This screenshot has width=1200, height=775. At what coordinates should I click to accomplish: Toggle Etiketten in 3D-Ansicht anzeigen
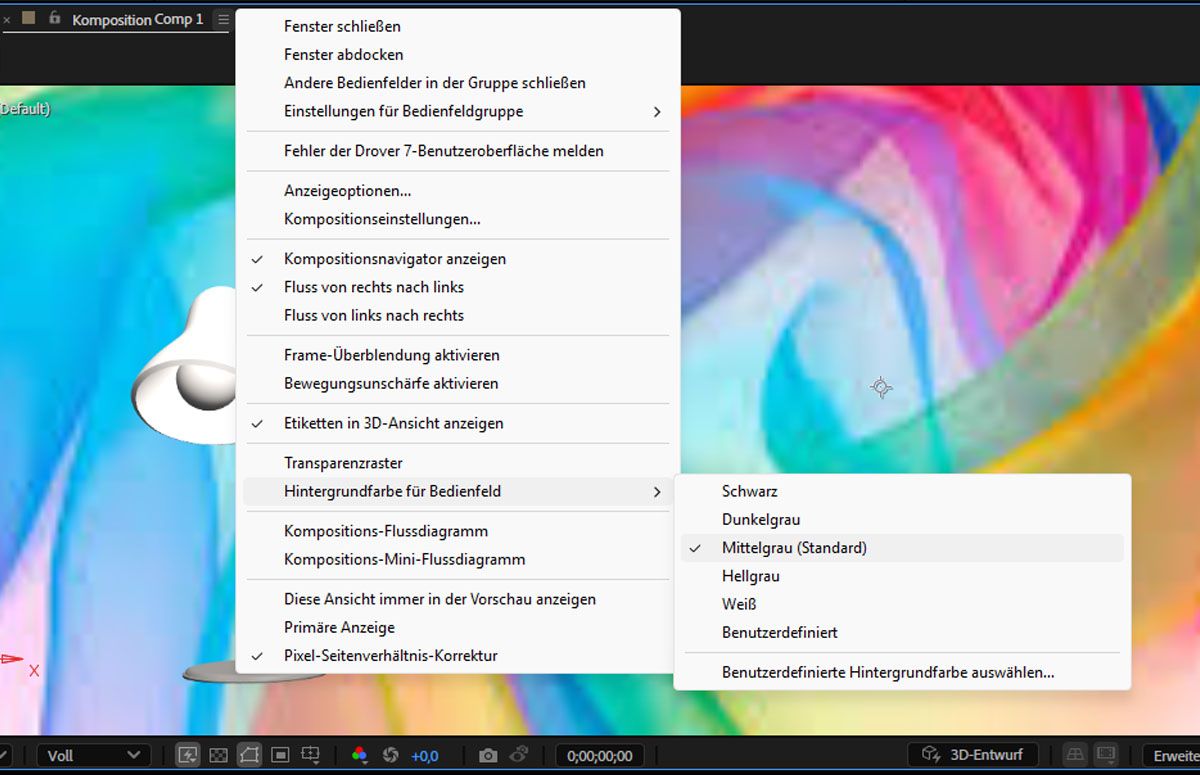tap(457, 423)
